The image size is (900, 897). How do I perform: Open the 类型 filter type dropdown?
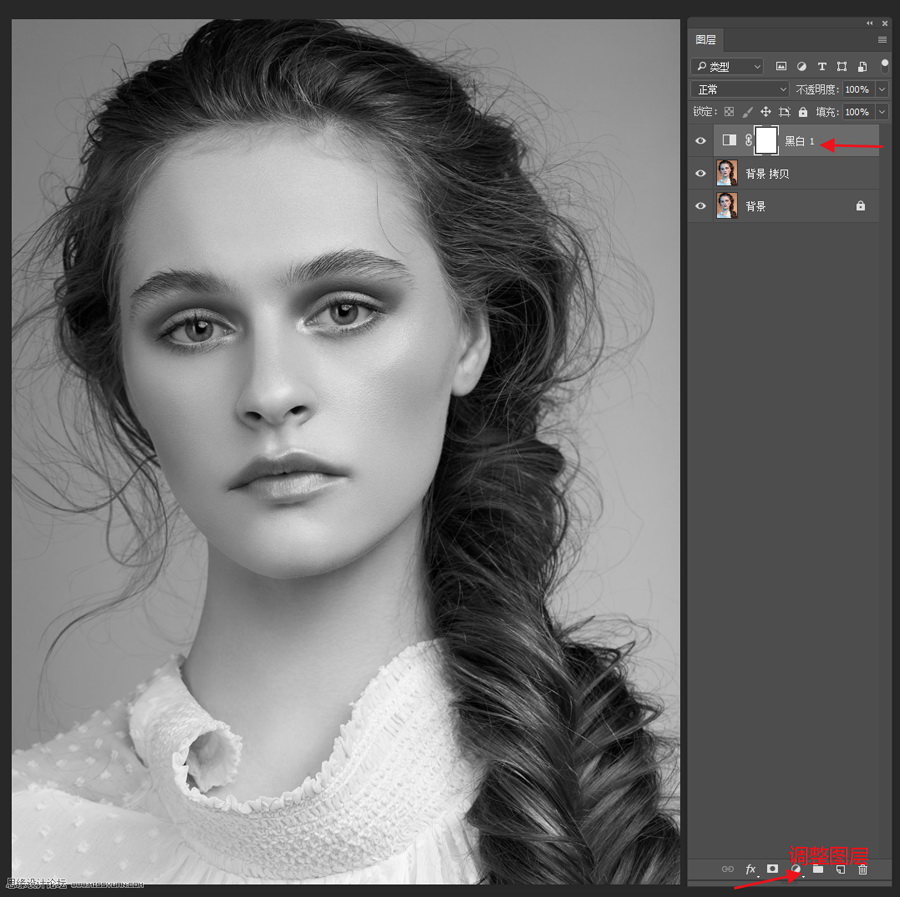point(727,67)
